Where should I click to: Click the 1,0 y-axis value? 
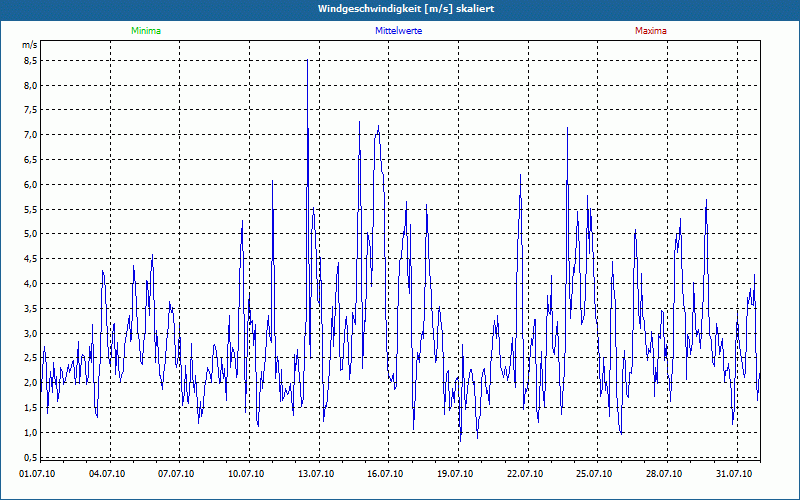[x=31, y=432]
